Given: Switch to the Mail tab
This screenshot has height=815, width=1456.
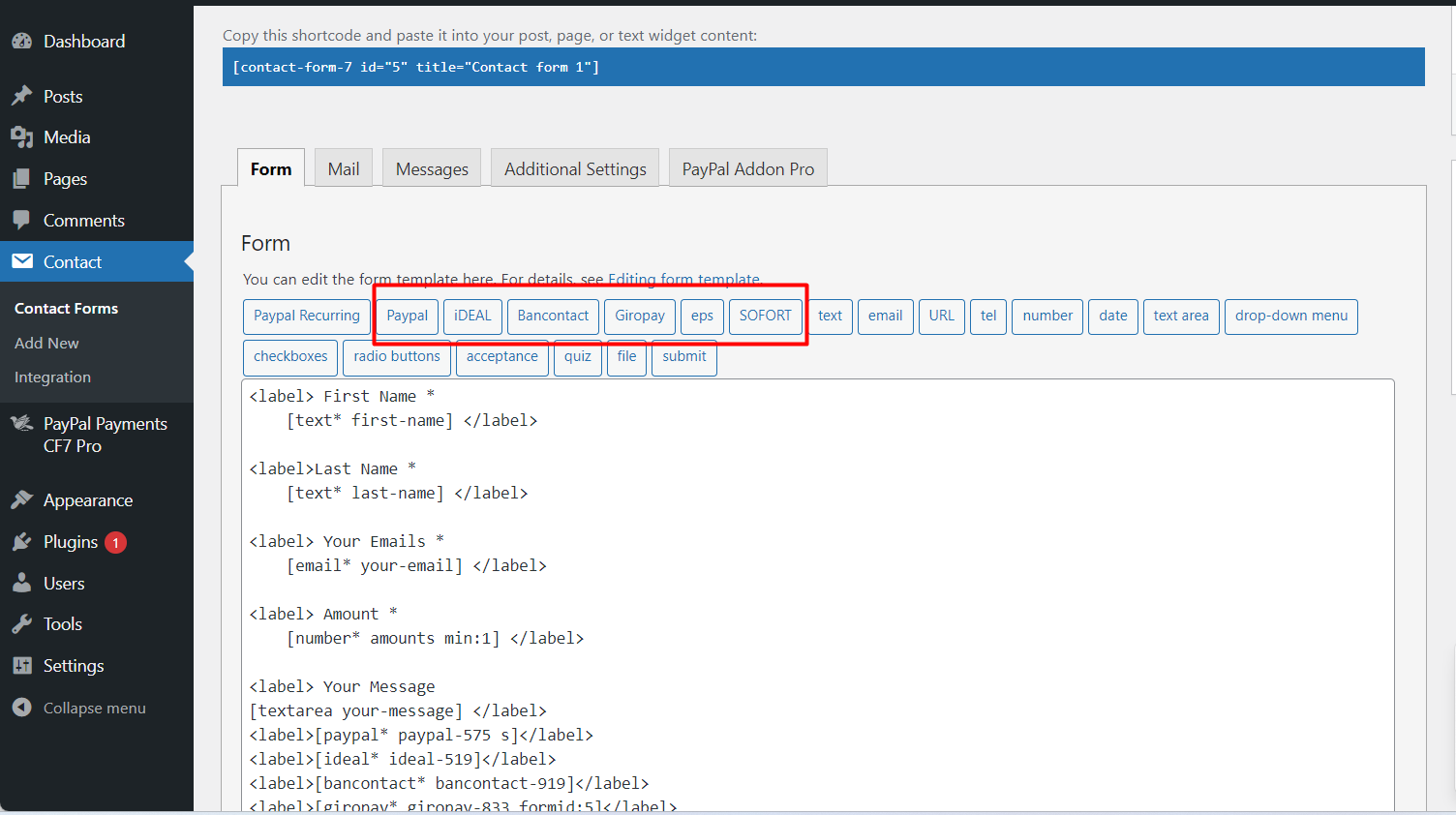Looking at the screenshot, I should click(343, 168).
